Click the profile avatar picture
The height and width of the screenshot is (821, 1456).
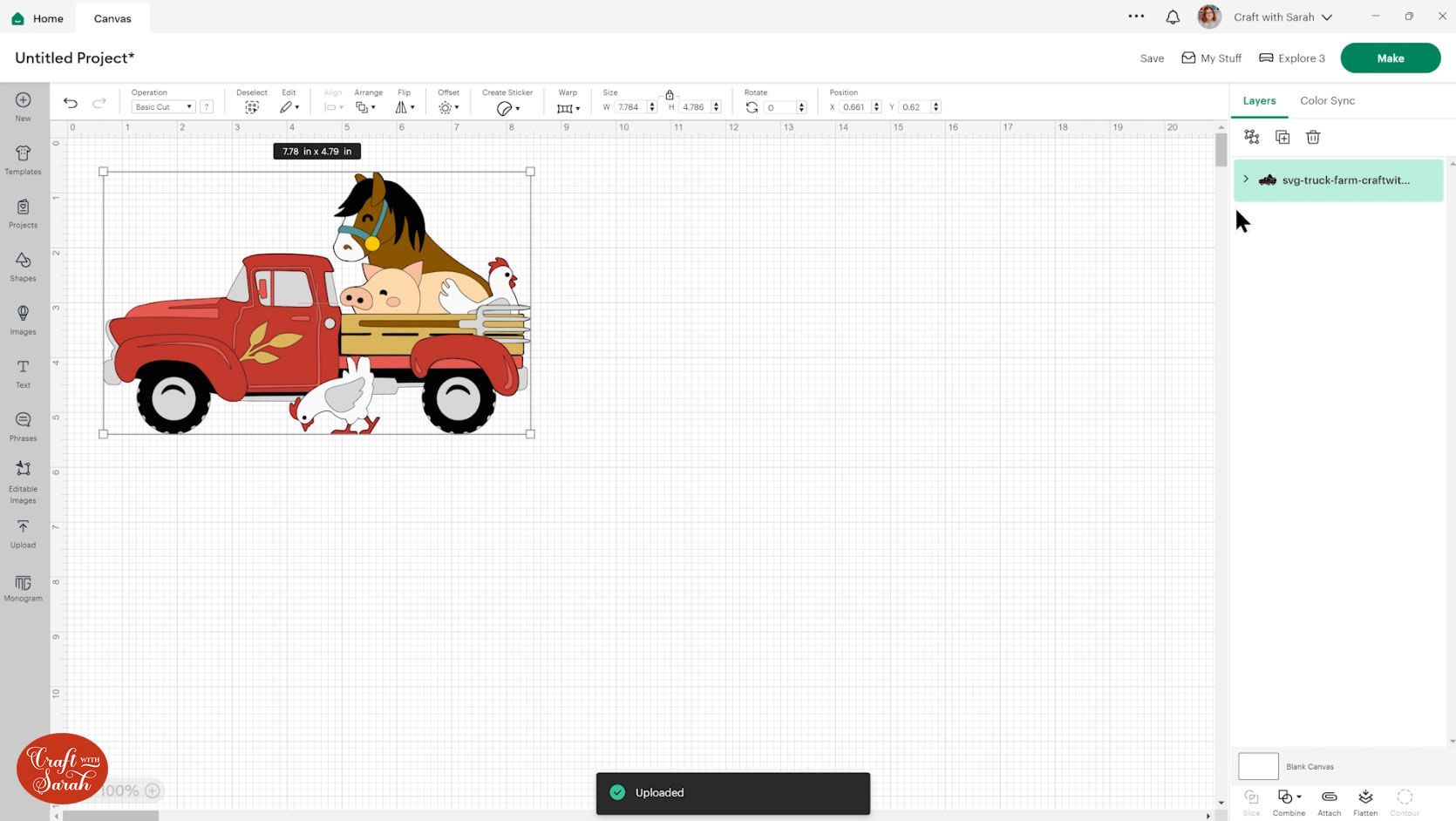click(1209, 17)
